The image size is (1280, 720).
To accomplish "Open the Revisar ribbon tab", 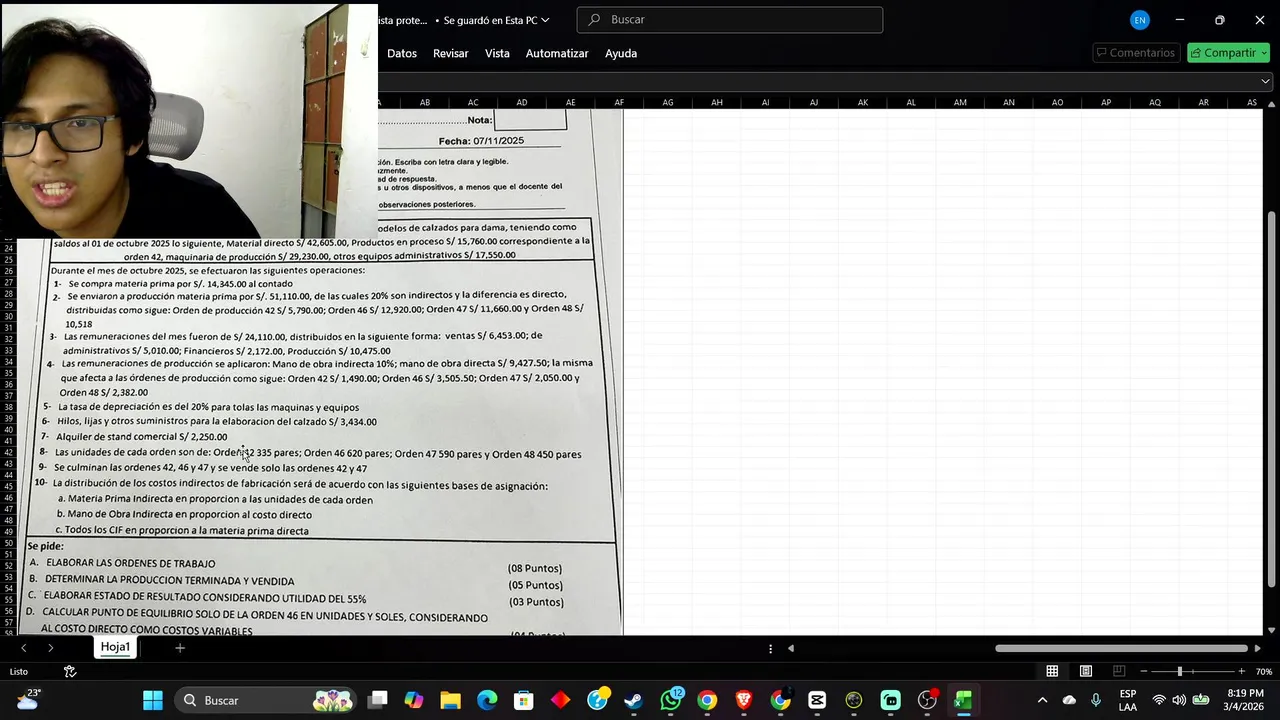I will (x=450, y=53).
